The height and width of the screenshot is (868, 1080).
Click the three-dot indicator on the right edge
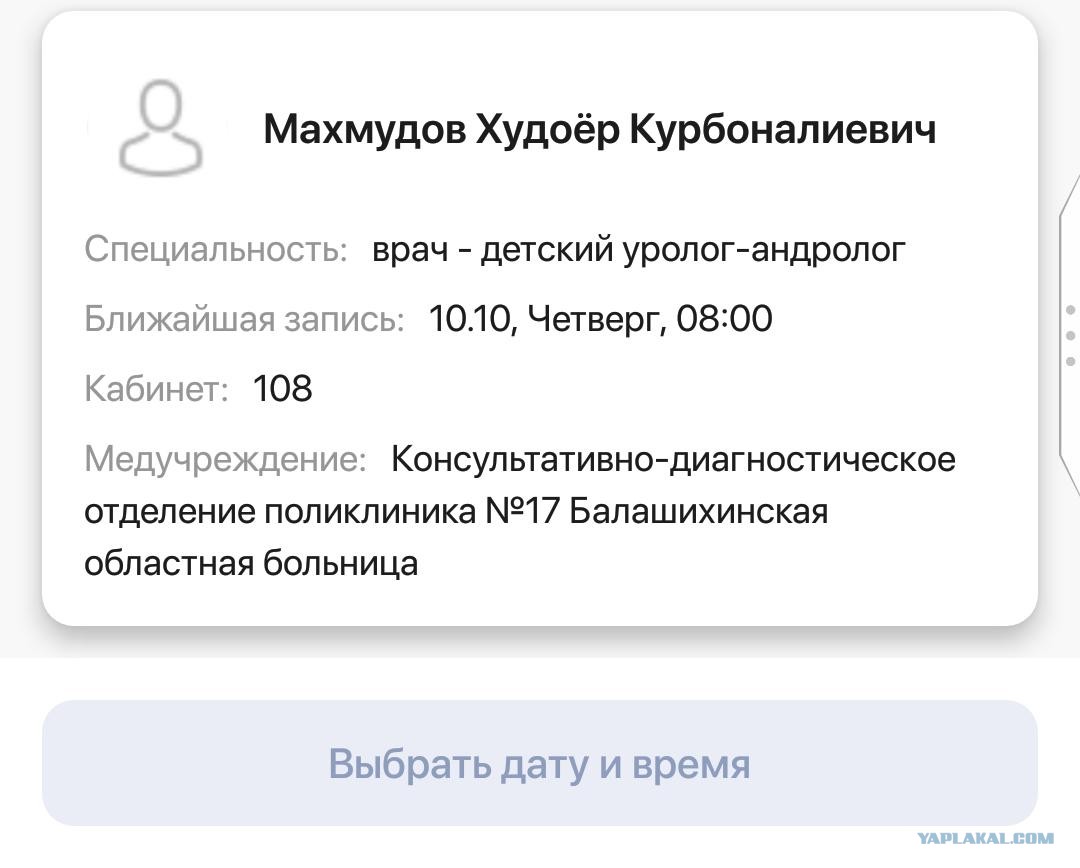click(x=1070, y=335)
